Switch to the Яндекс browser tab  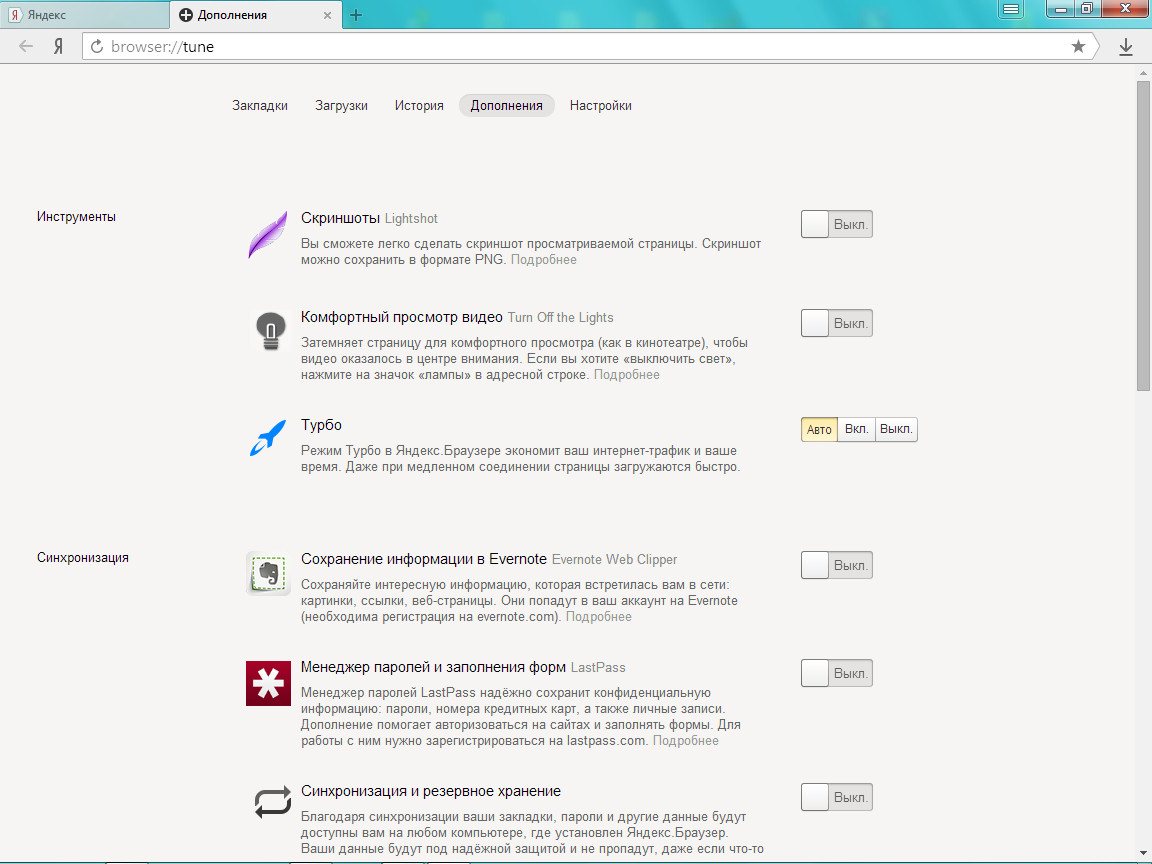pos(84,15)
